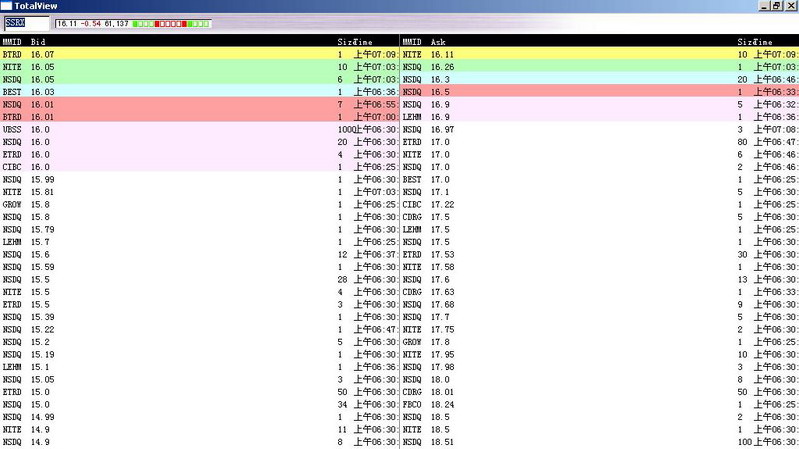Select the NSDQ bid row at 15.22
Image resolution: width=799 pixels, height=449 pixels.
[x=200, y=329]
